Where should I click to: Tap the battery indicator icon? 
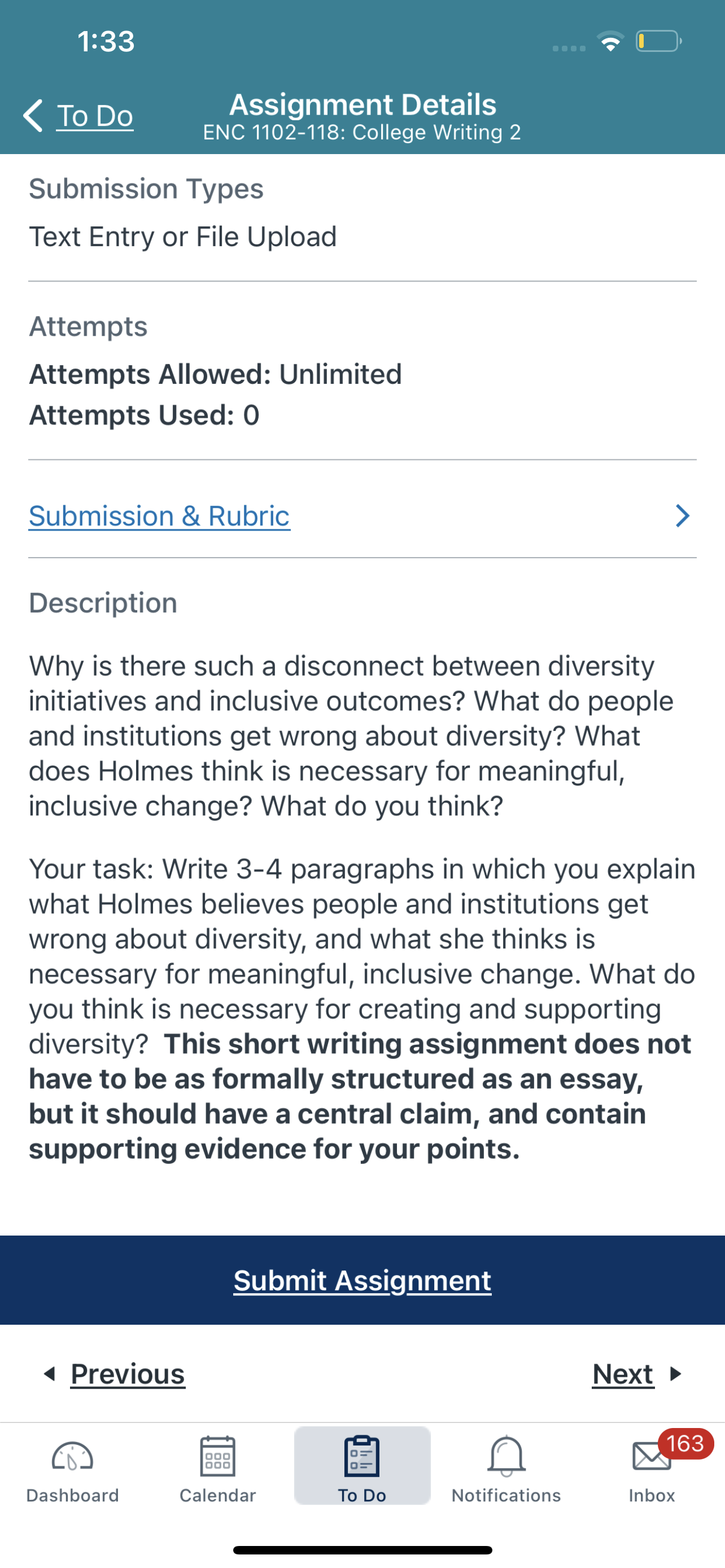click(658, 41)
